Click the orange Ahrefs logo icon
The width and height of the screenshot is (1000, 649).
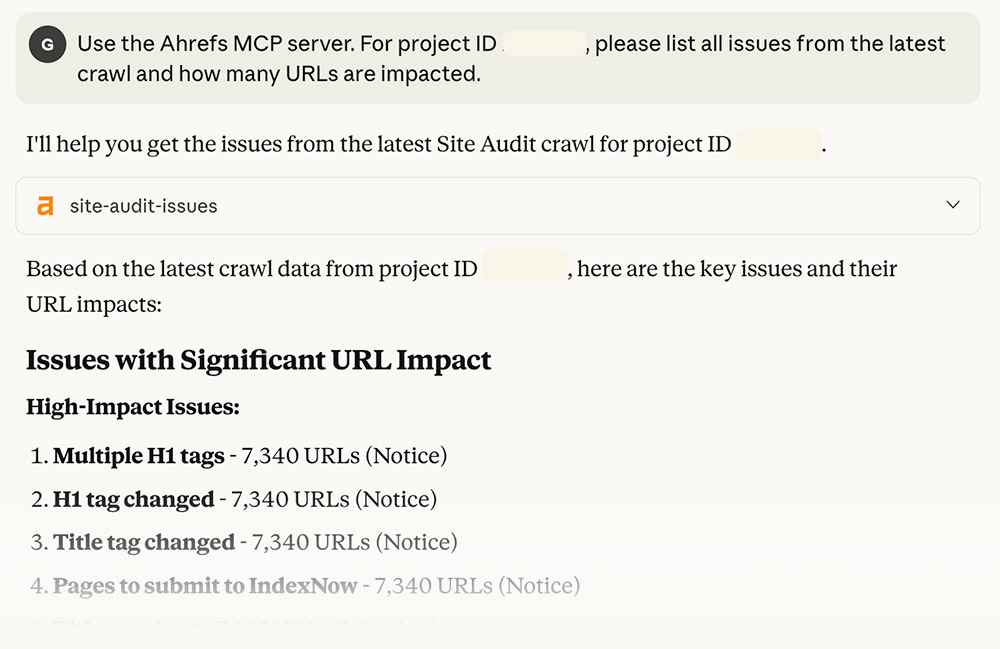(x=44, y=205)
